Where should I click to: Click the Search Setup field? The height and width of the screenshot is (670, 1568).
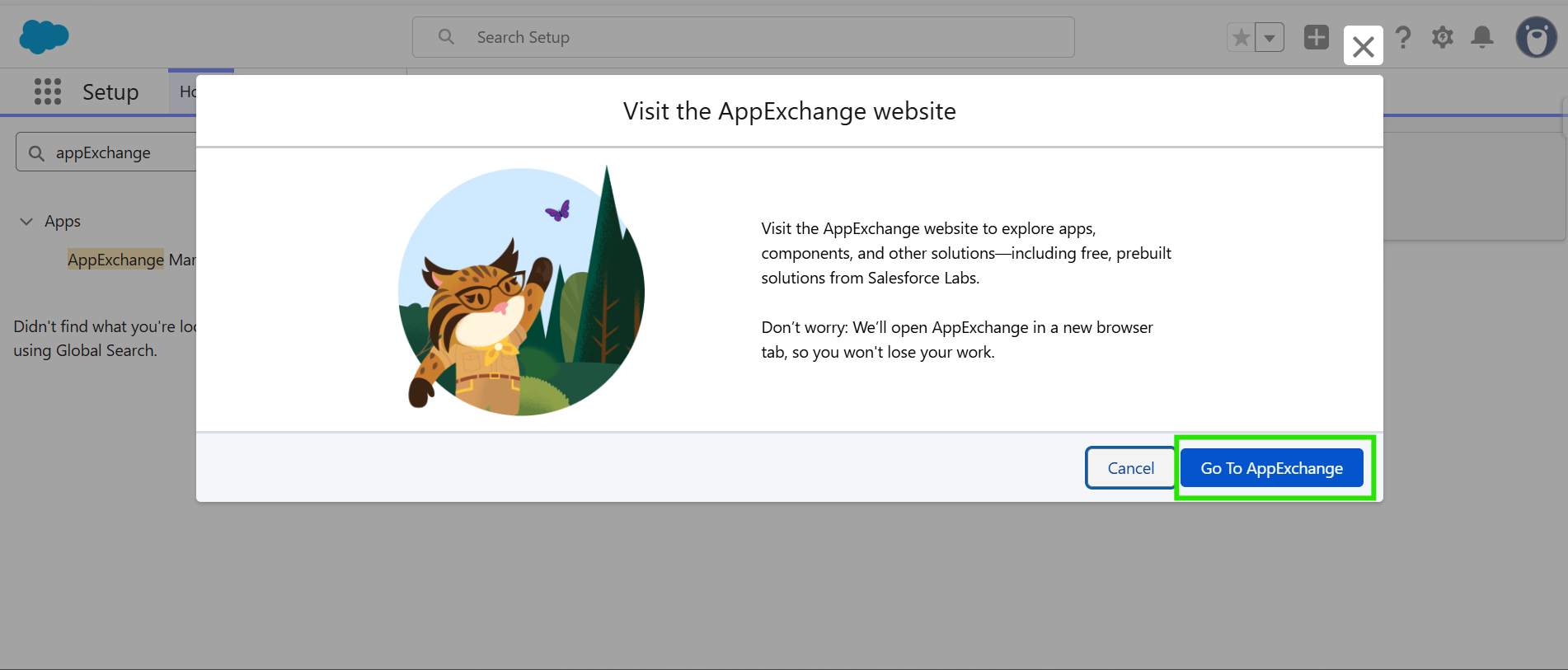coord(744,37)
